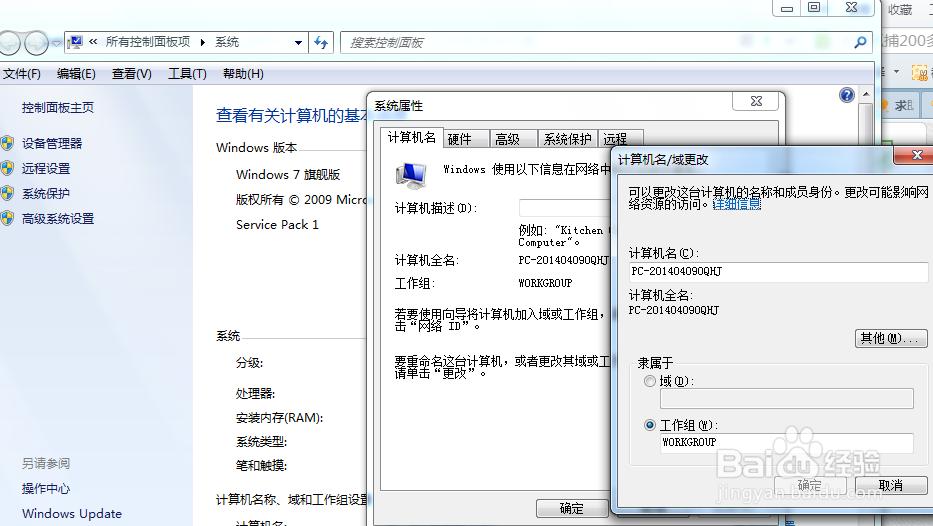Click the shield icon beside 高级系统设置
The width and height of the screenshot is (933, 526).
7,218
